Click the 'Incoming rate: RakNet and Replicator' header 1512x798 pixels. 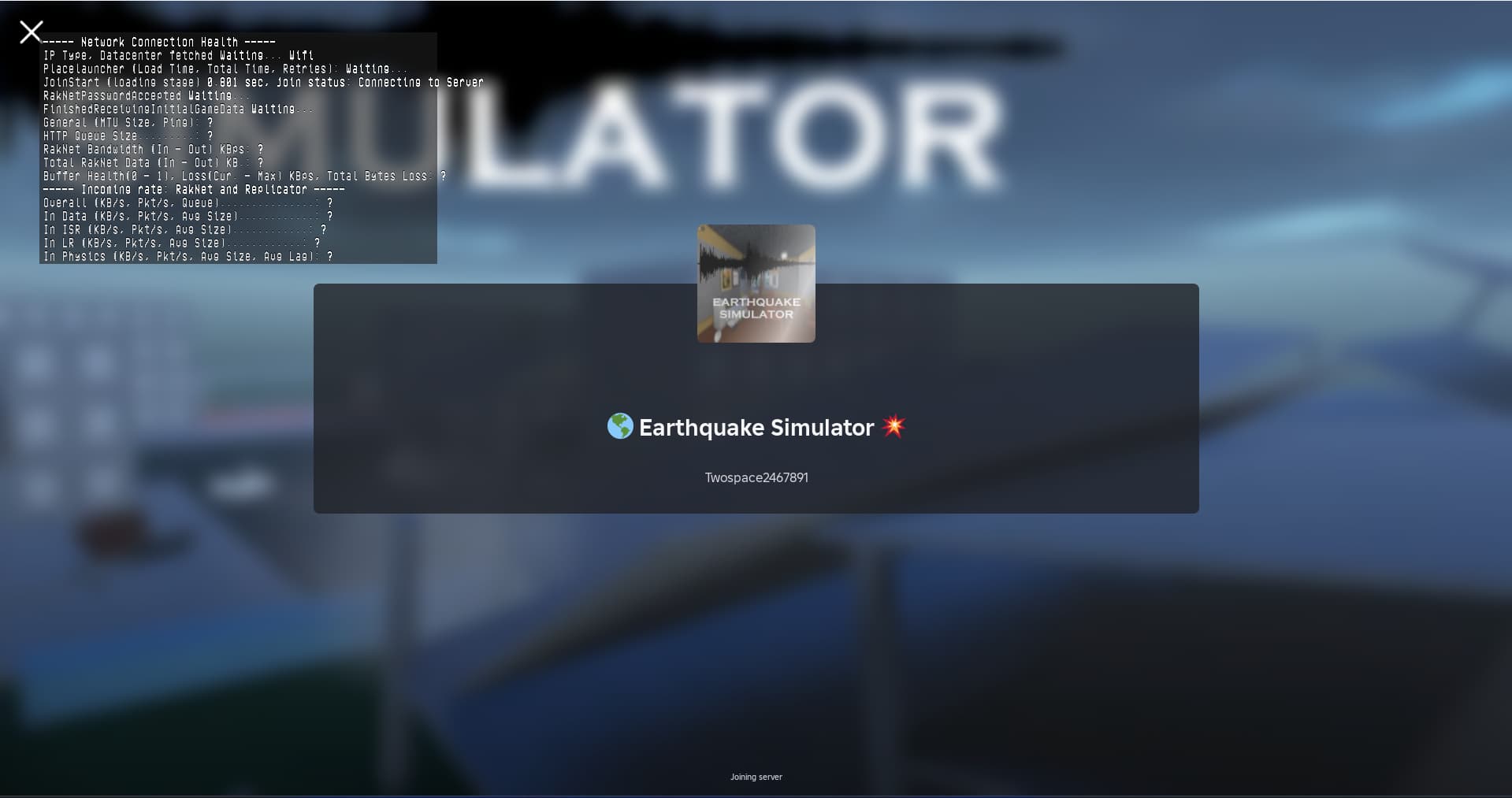point(194,189)
